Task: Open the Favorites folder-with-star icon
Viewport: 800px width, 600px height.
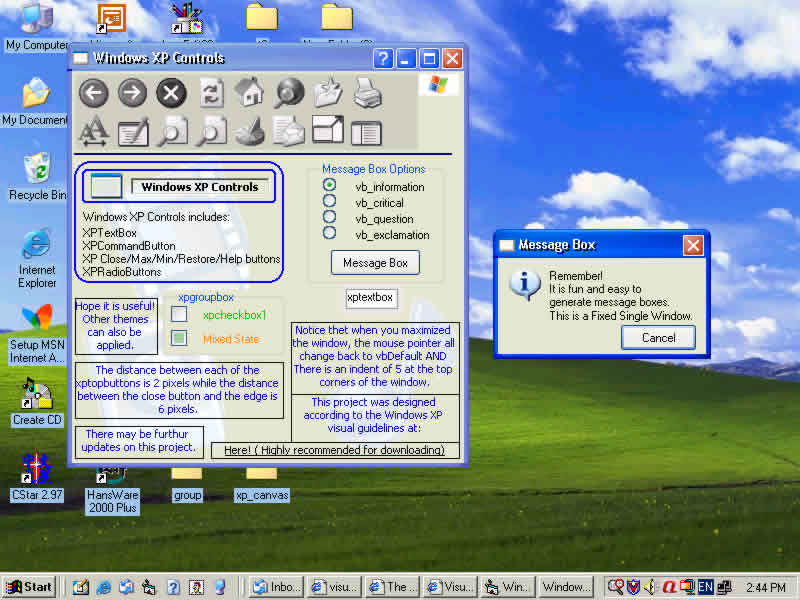Action: pyautogui.click(x=327, y=94)
